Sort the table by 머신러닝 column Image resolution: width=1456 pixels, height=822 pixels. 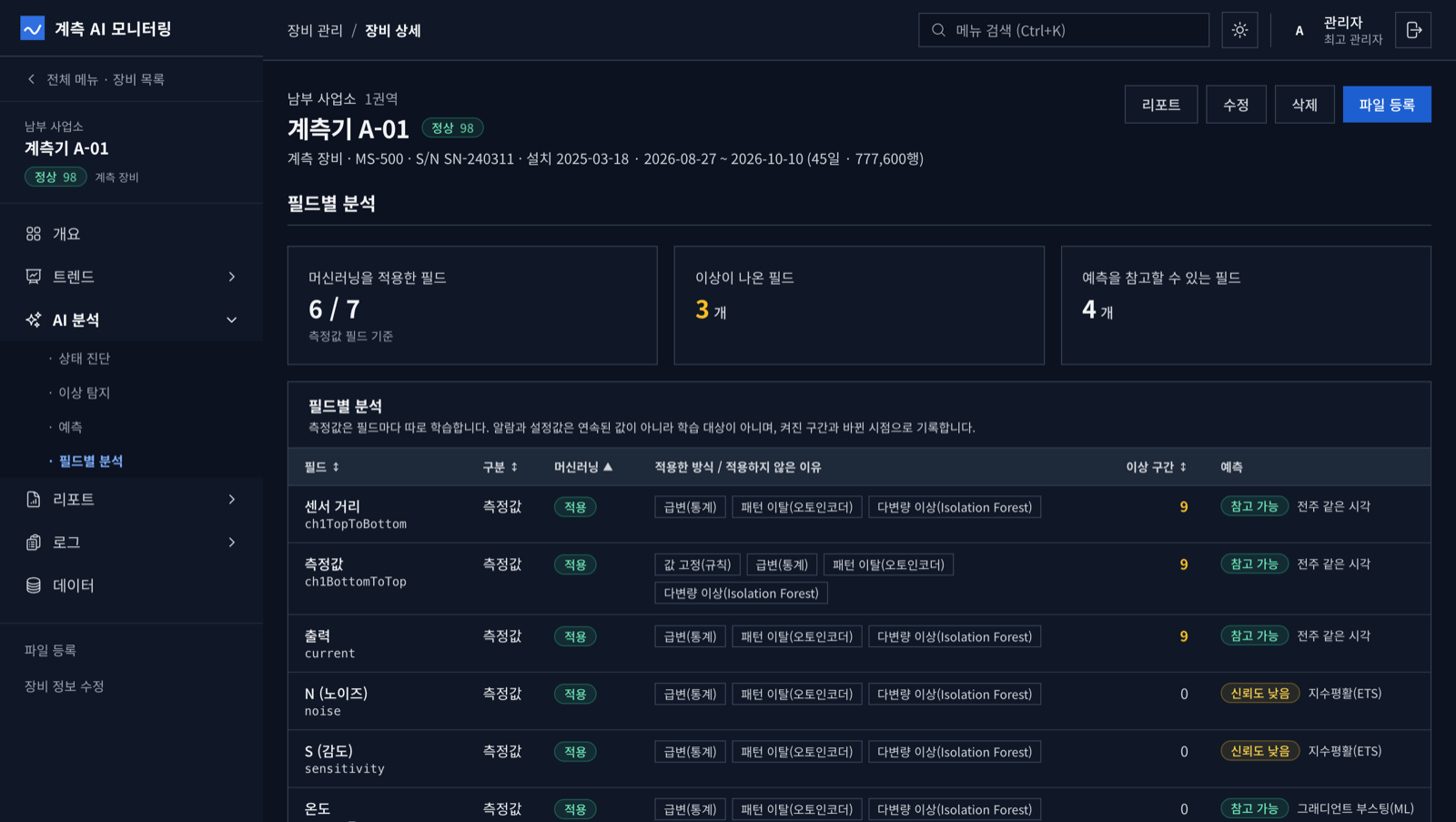coord(583,467)
